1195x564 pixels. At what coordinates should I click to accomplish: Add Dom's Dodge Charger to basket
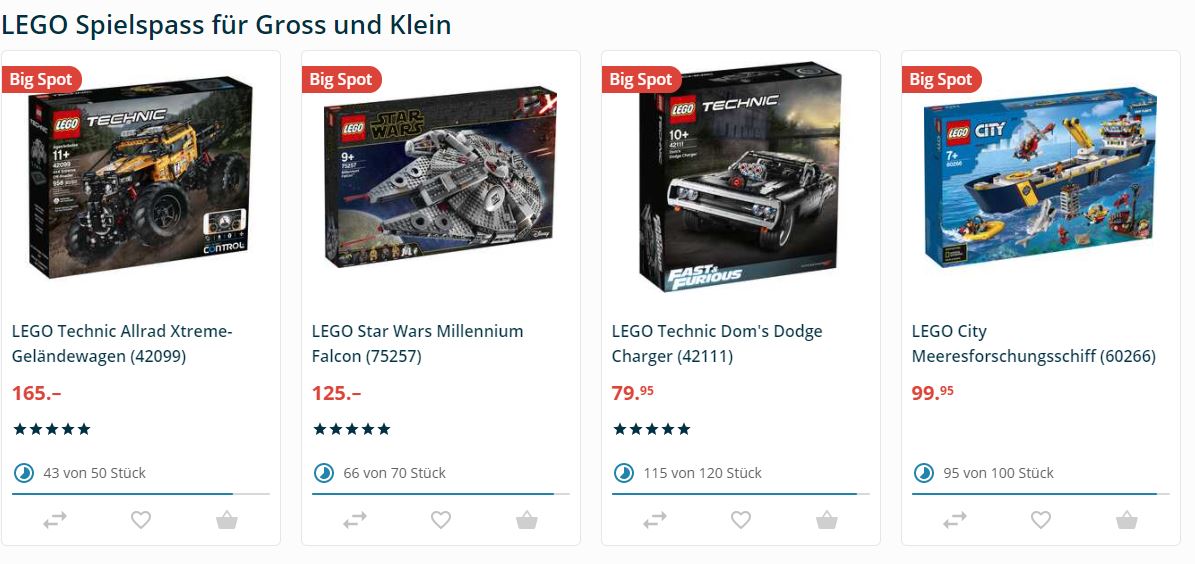[x=827, y=520]
